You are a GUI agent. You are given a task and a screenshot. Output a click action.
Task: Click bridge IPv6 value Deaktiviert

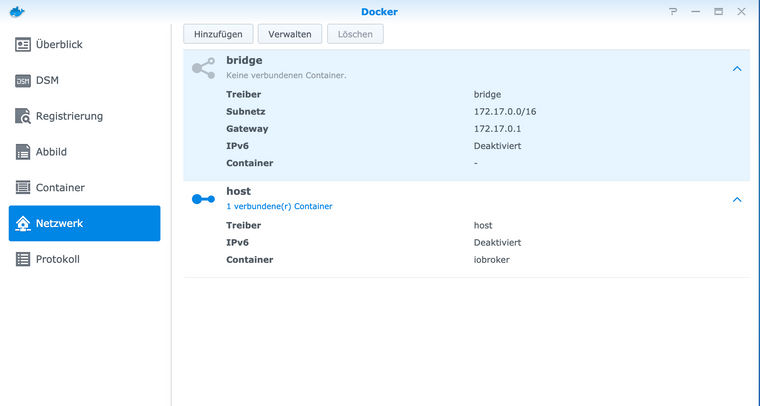tap(497, 146)
